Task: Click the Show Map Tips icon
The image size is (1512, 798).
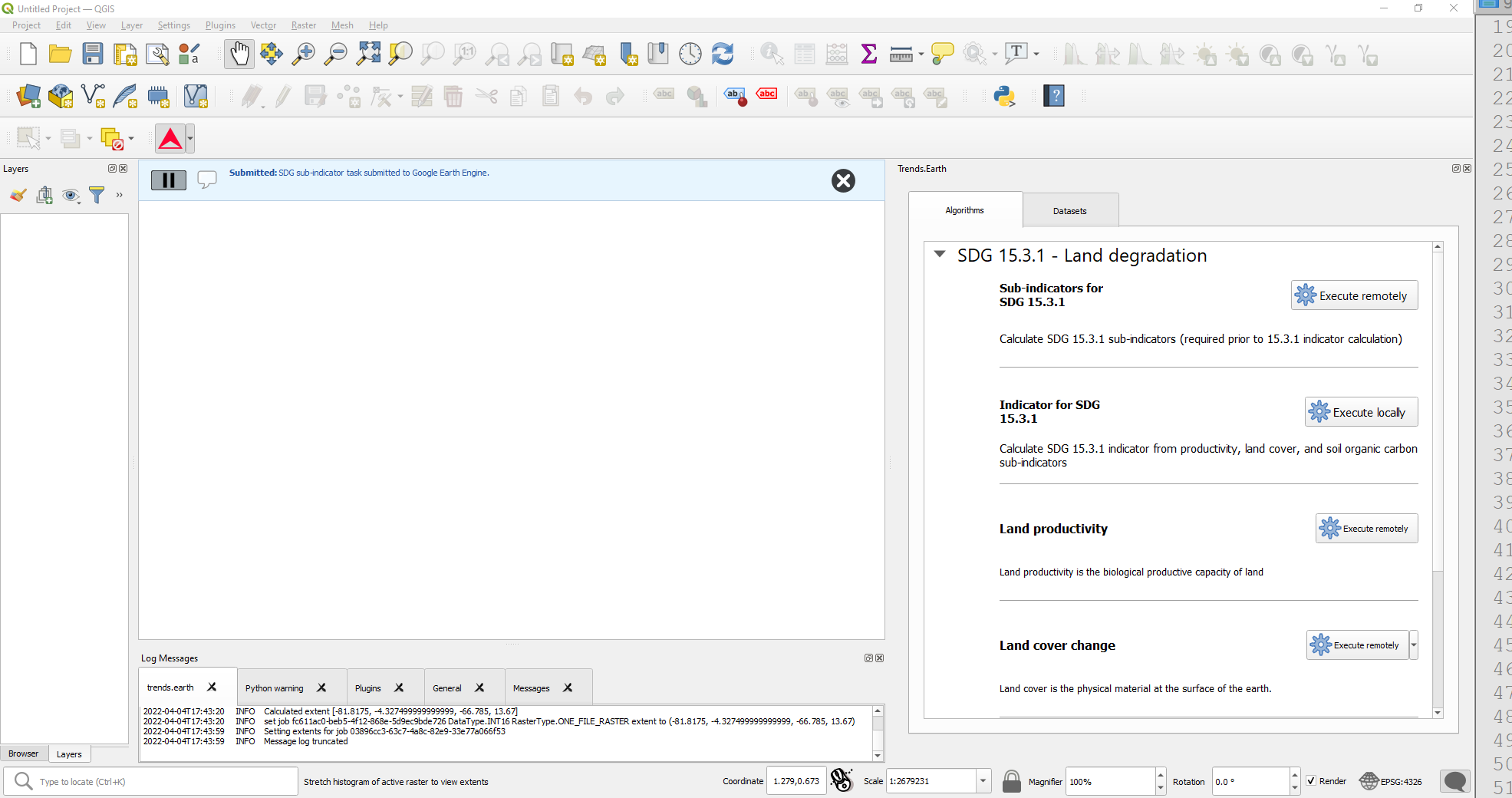Action: pos(942,54)
